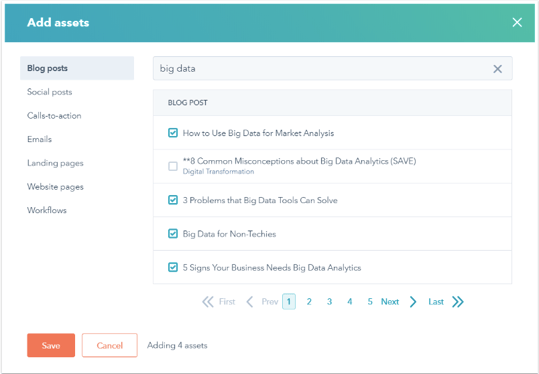
Task: Select the Emails asset category
Action: click(40, 139)
